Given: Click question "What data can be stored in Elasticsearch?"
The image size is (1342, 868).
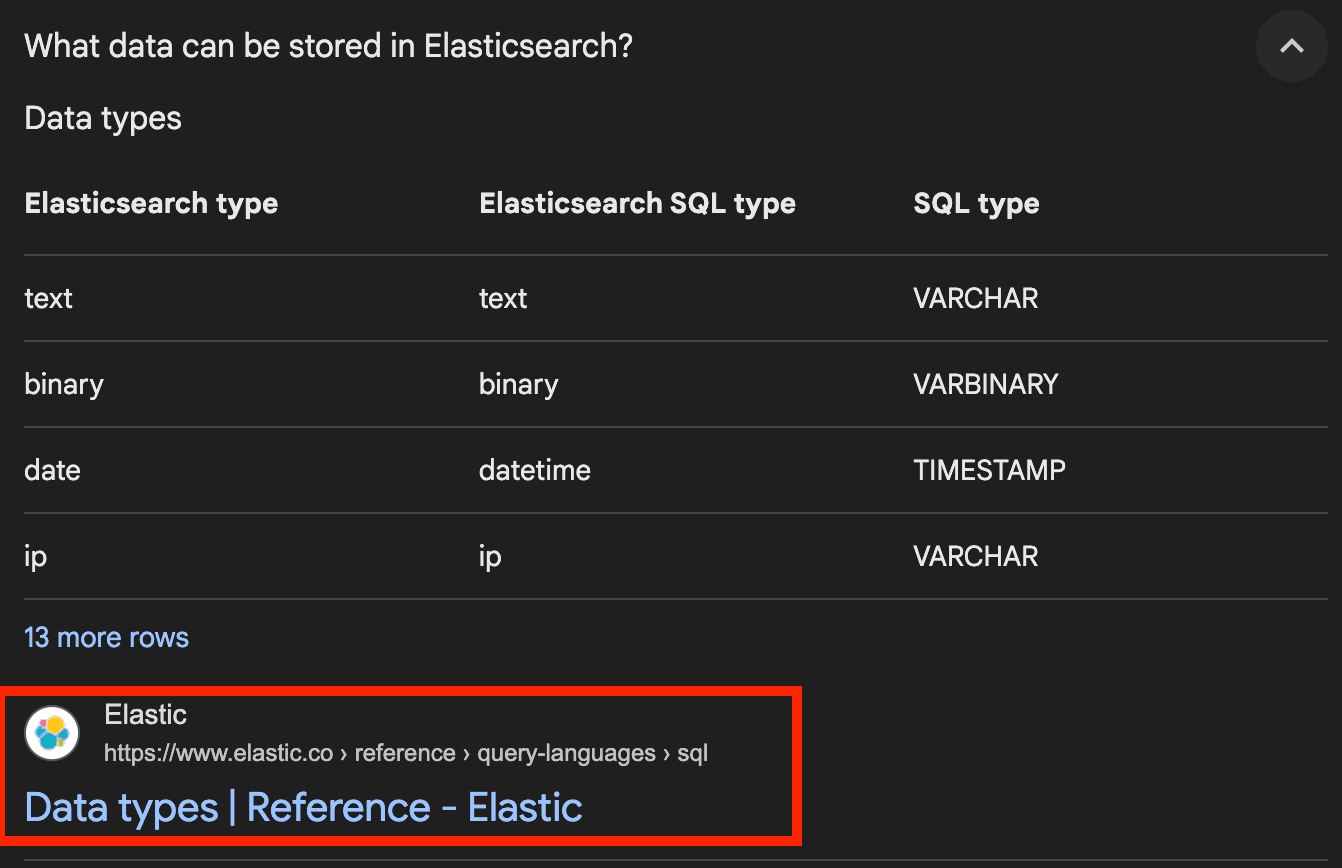Looking at the screenshot, I should pyautogui.click(x=328, y=46).
